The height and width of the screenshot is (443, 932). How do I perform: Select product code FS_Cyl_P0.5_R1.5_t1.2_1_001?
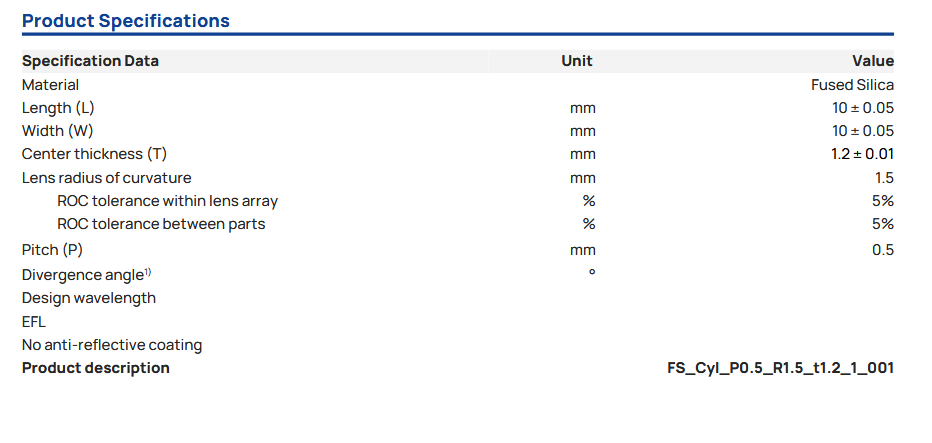780,368
